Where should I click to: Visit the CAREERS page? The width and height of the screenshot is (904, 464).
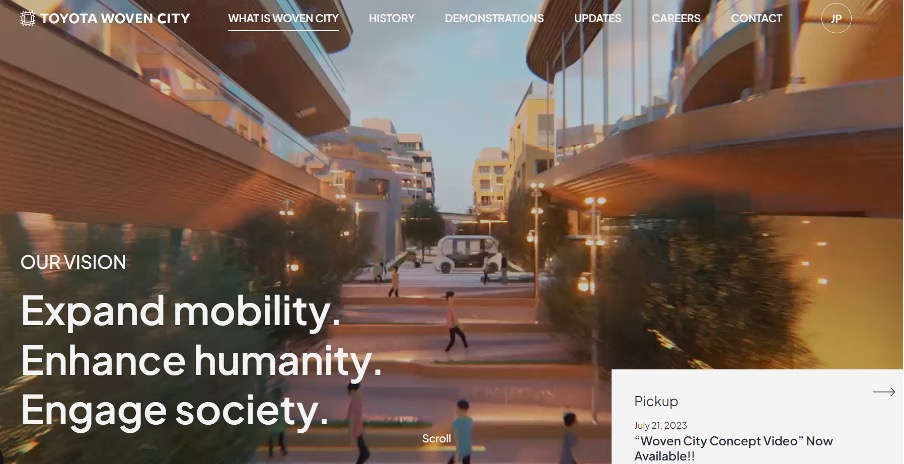[x=676, y=18]
